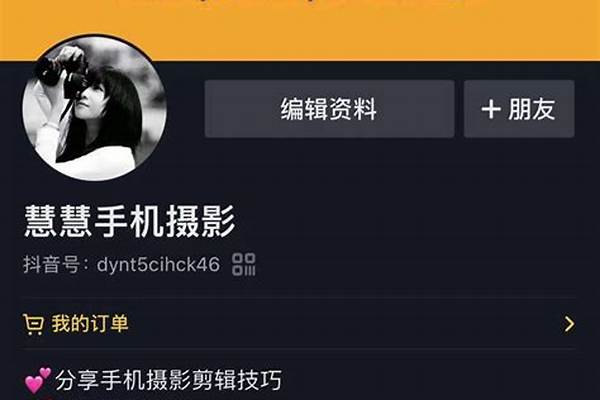Open the circular profile avatar photo

pos(95,108)
